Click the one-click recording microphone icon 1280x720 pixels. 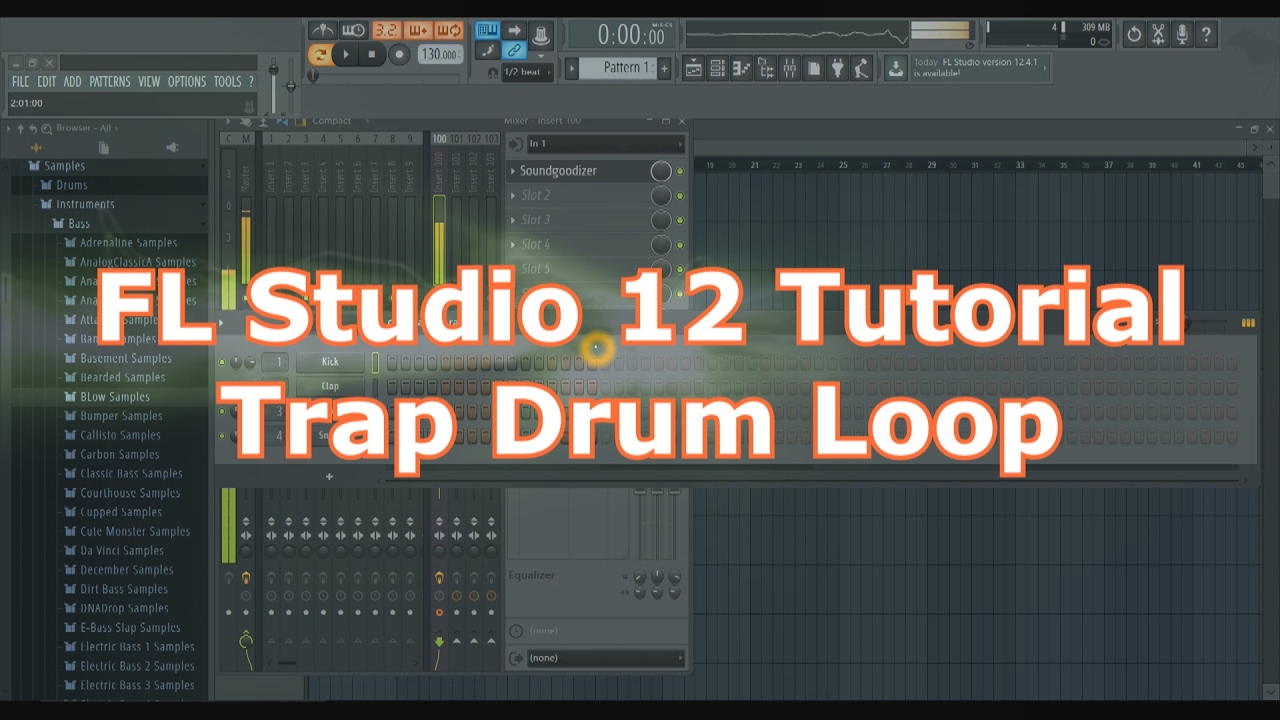click(x=1182, y=34)
